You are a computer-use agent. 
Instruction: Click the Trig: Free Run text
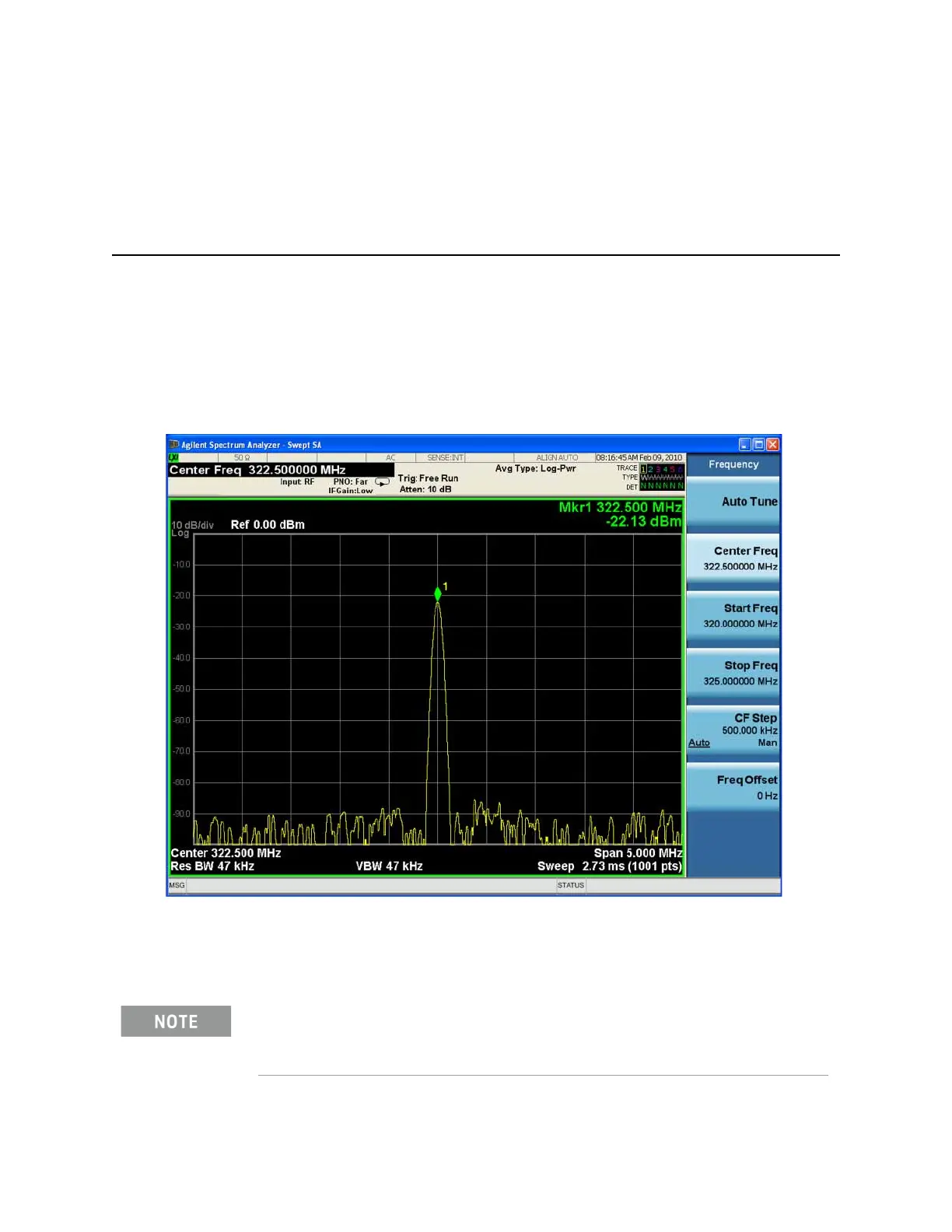tap(428, 478)
